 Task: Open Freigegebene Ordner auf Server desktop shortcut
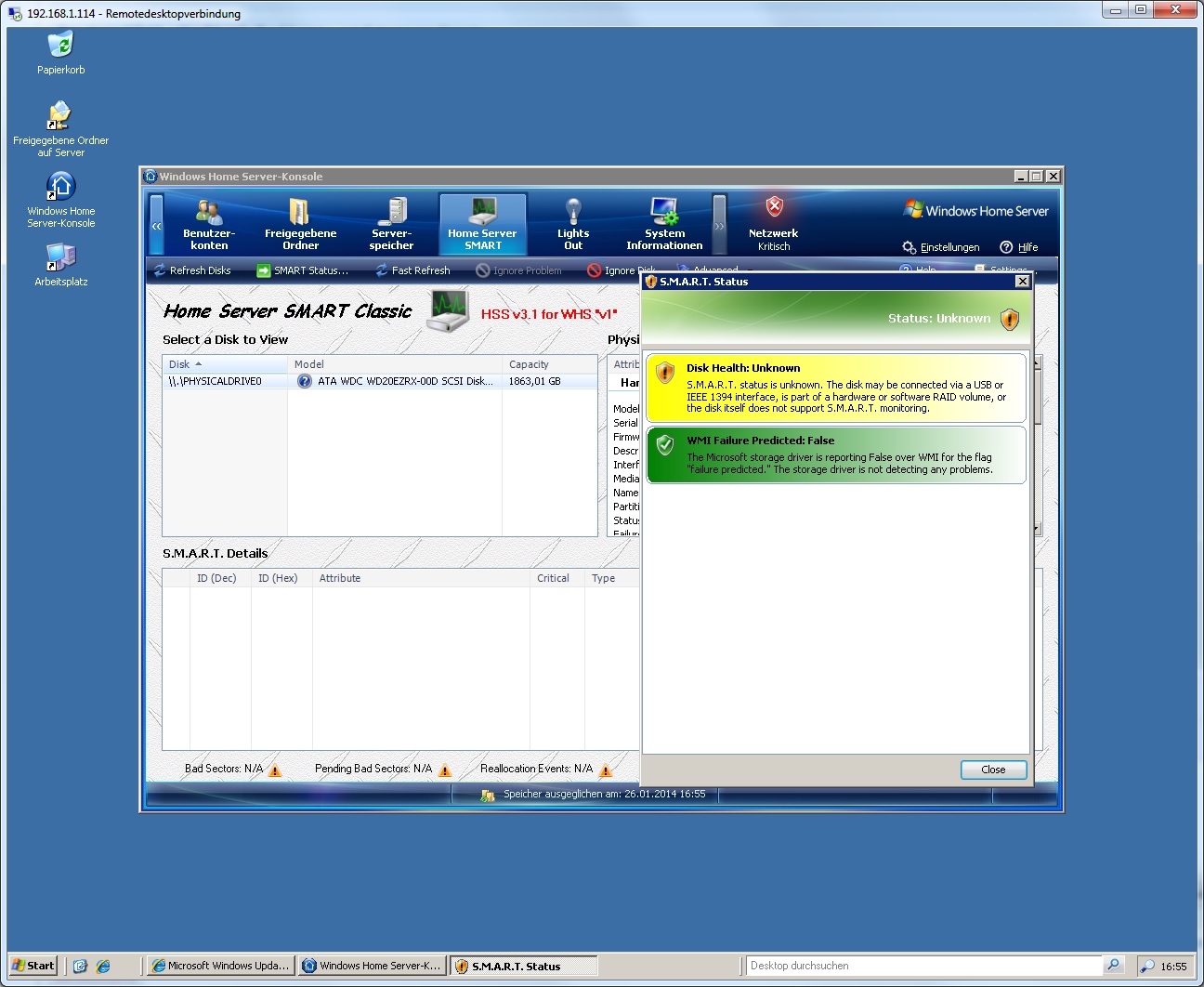(61, 129)
